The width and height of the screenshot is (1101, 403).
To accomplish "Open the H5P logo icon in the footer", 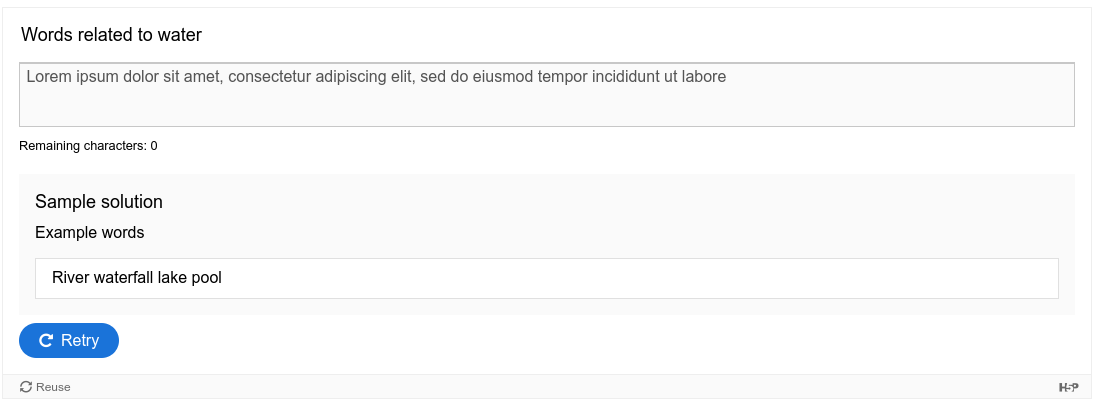I will tap(1068, 388).
